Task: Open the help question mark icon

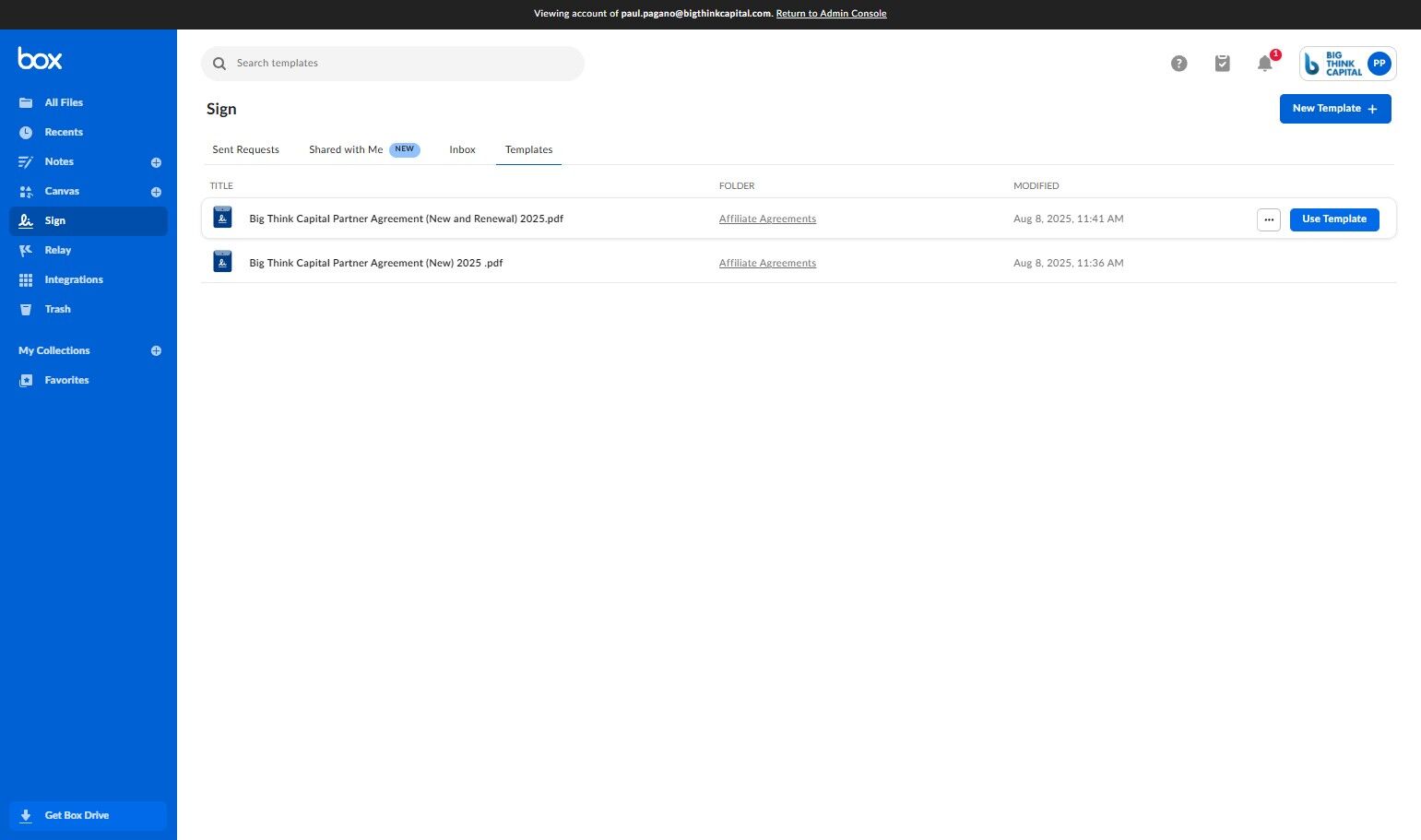Action: [x=1178, y=64]
